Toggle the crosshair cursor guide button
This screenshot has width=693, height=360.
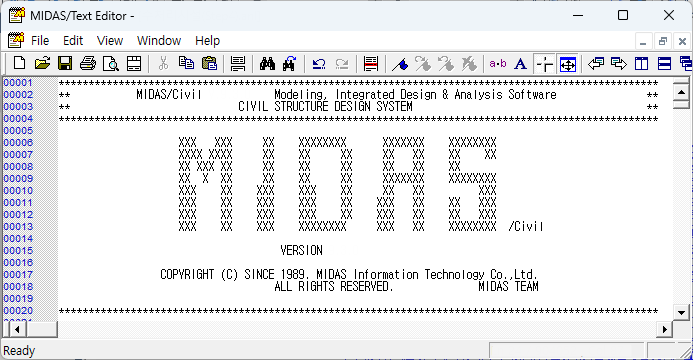[544, 64]
